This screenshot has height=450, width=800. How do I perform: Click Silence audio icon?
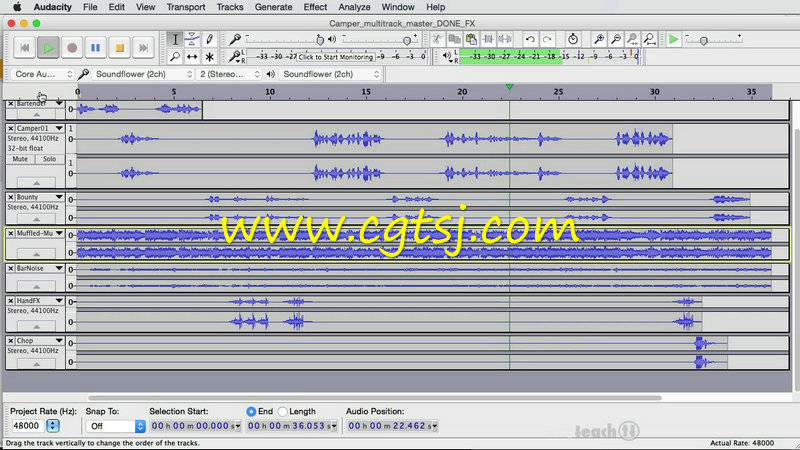click(505, 39)
